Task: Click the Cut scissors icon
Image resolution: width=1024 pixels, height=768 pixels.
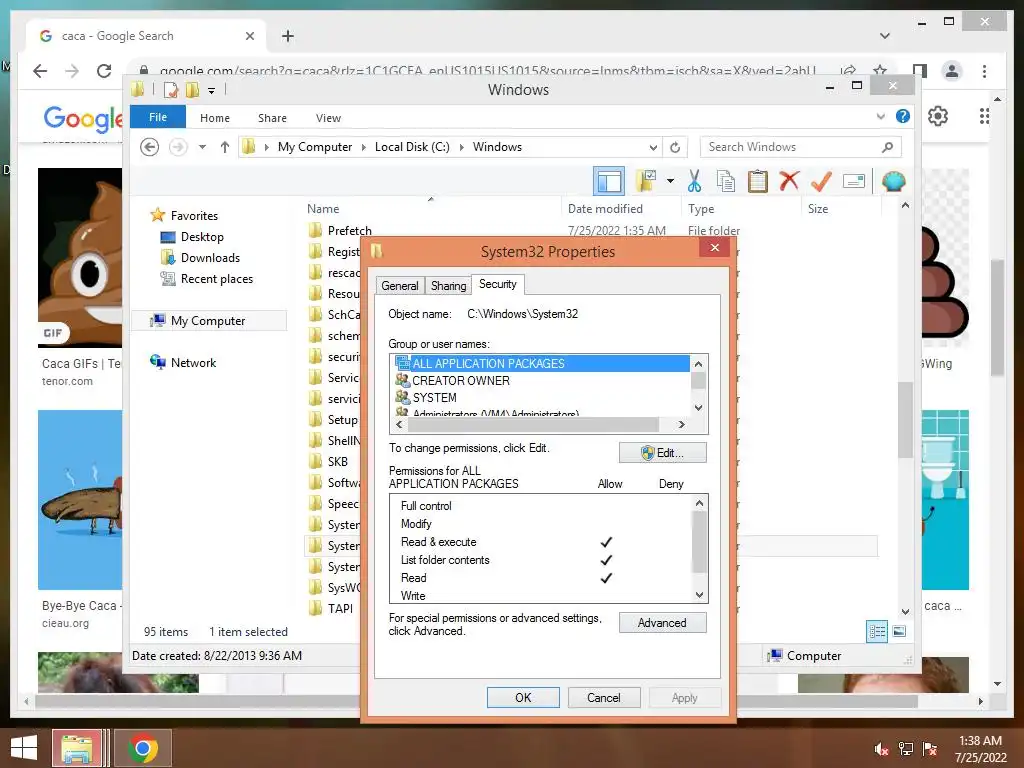Action: 694,181
